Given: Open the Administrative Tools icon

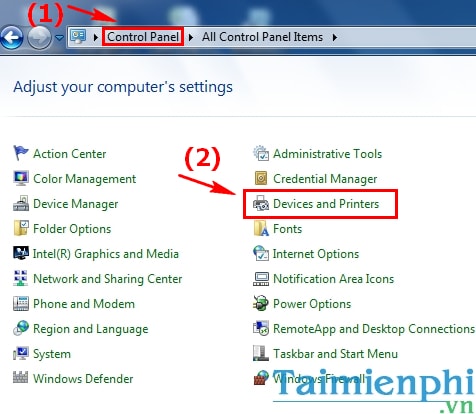Looking at the screenshot, I should 261,153.
